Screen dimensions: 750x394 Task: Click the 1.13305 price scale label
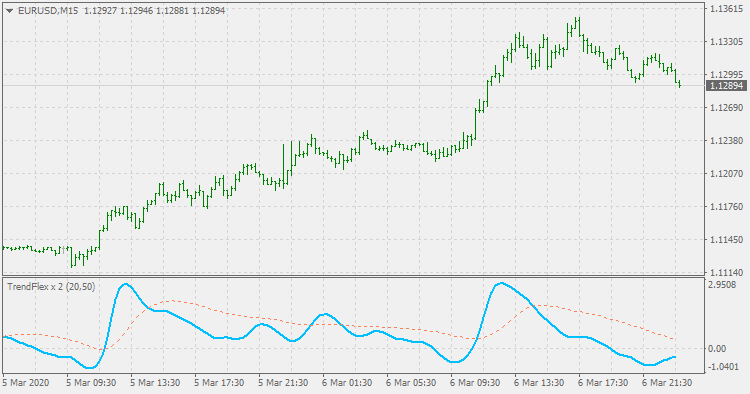point(727,42)
